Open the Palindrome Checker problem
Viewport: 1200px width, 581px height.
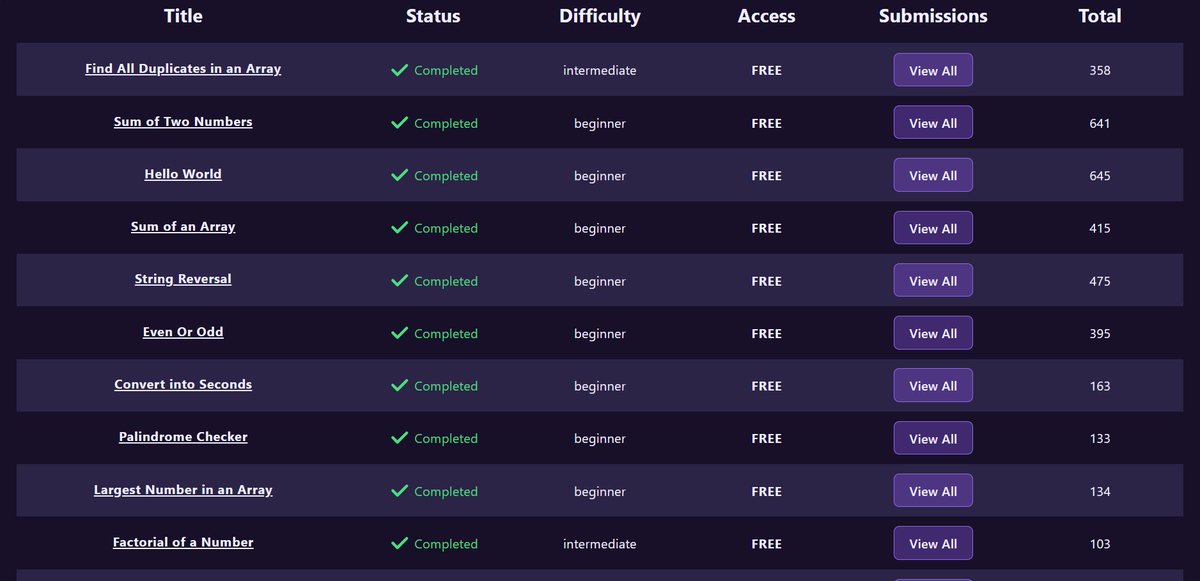[183, 437]
